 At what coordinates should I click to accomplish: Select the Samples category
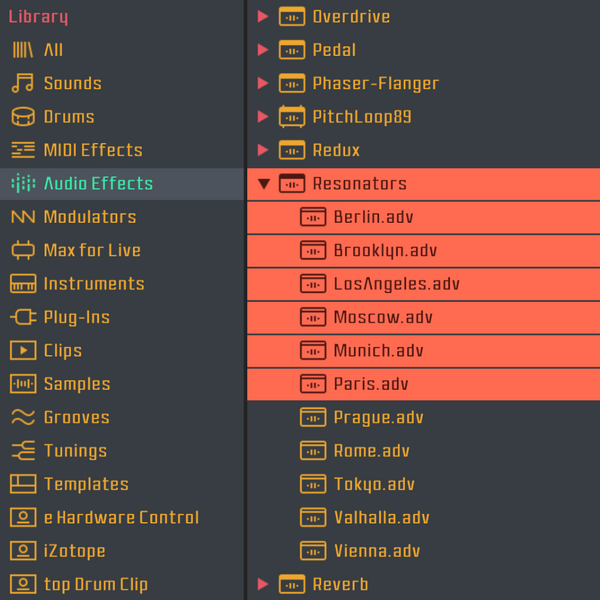[x=77, y=384]
